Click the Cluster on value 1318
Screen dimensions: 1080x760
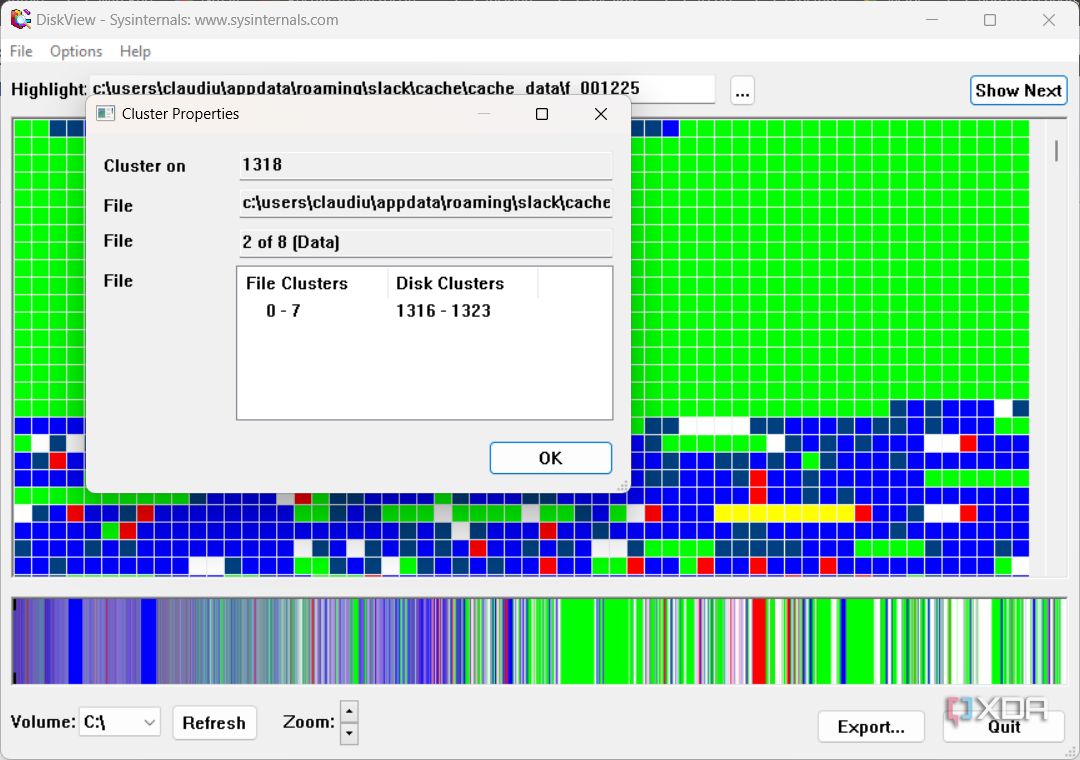tap(425, 165)
